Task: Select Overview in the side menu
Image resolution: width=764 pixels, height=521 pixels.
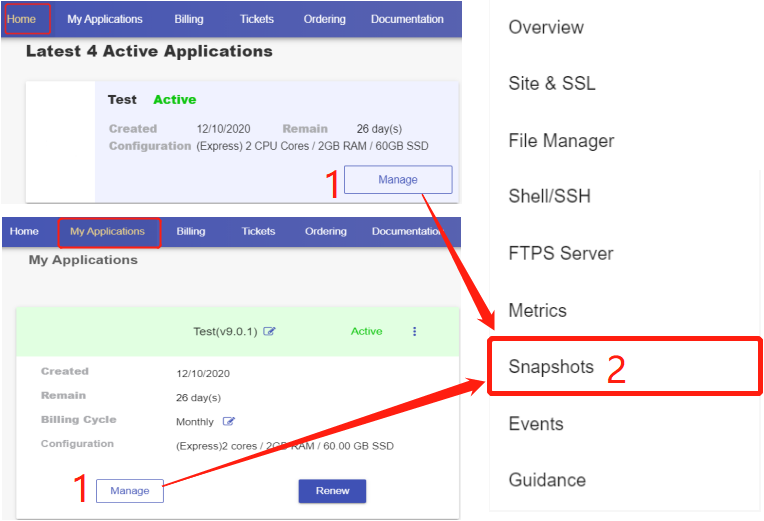Action: 546,27
